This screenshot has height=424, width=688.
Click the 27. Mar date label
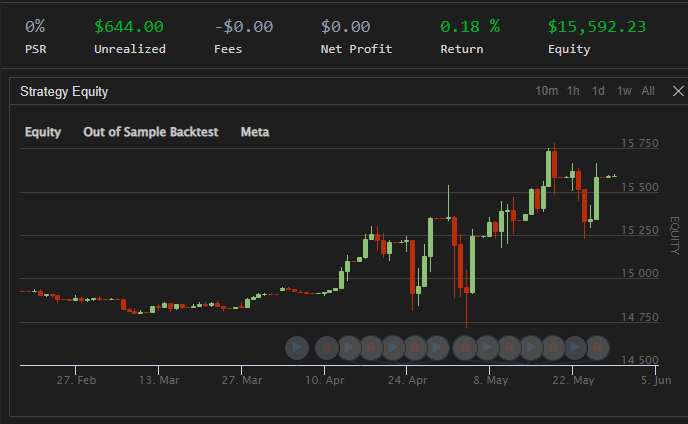[242, 380]
